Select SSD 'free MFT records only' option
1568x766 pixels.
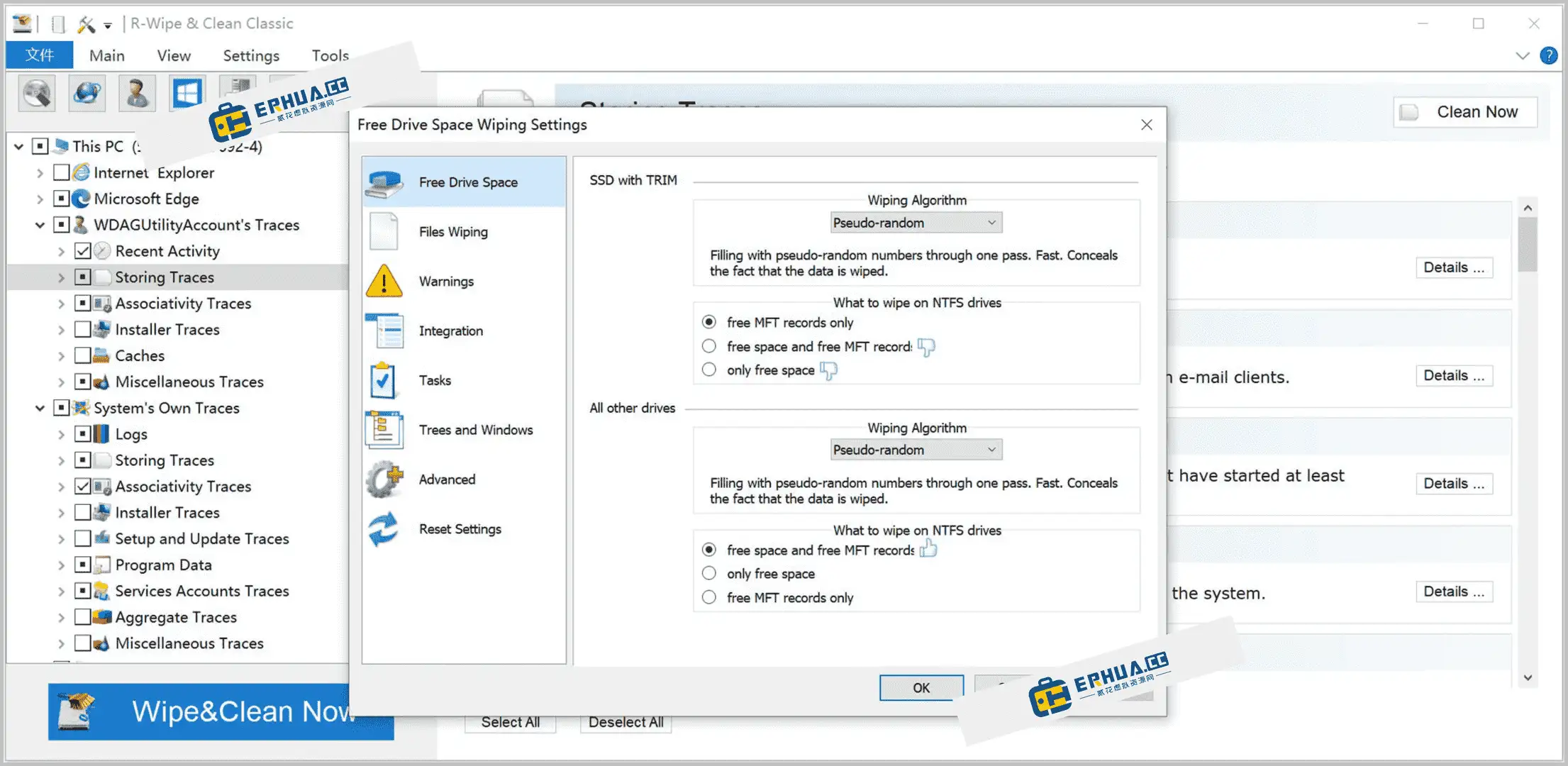click(709, 323)
